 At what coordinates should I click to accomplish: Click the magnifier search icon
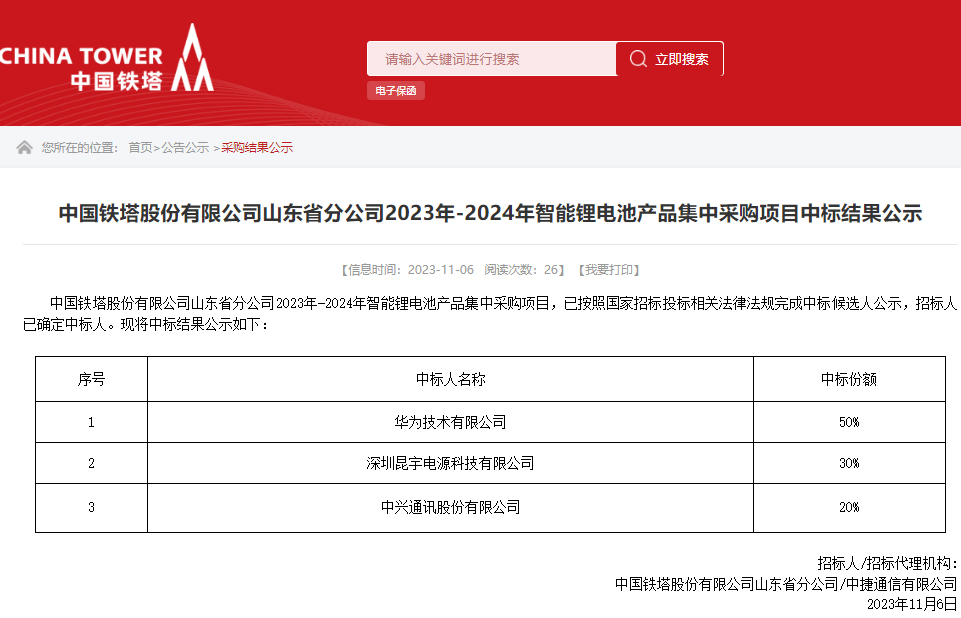tap(637, 58)
